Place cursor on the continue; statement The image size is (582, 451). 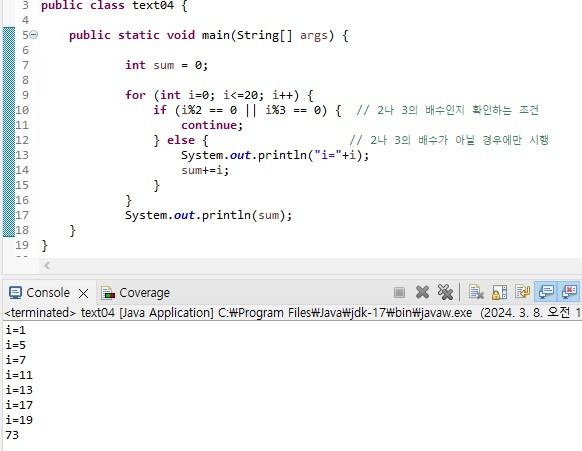(x=212, y=125)
